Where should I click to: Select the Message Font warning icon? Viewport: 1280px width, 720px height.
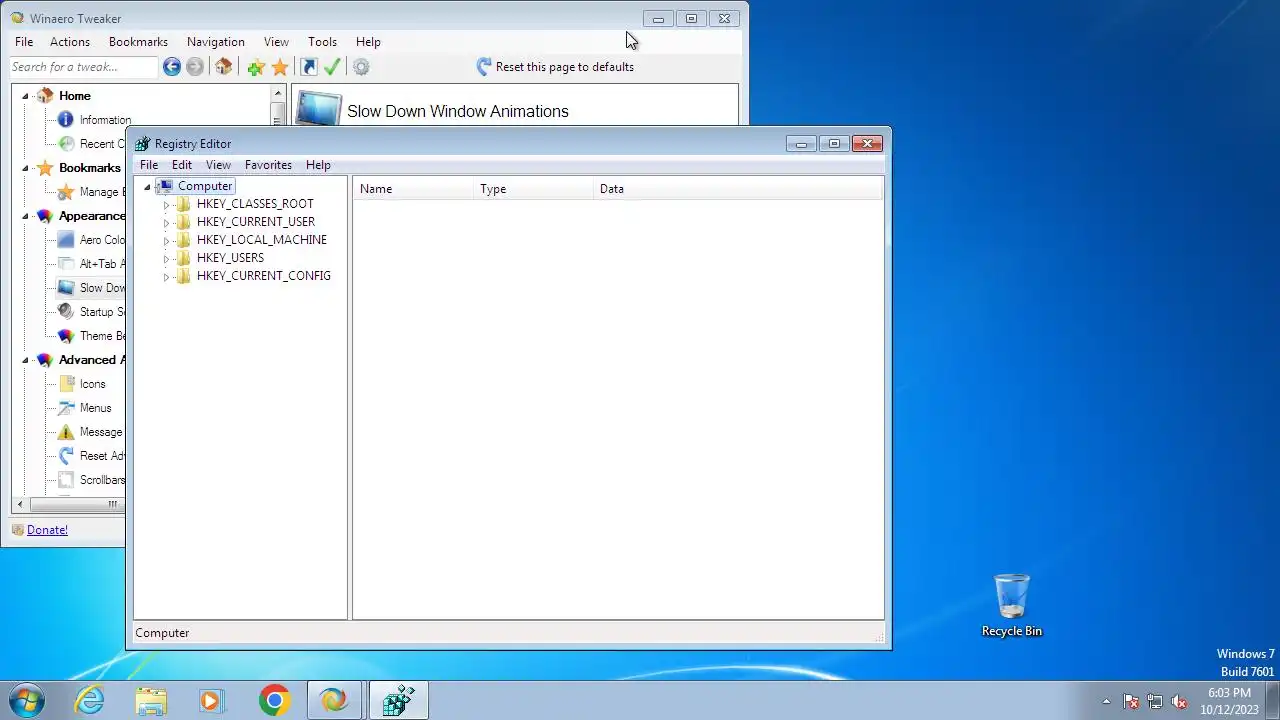pyautogui.click(x=66, y=432)
